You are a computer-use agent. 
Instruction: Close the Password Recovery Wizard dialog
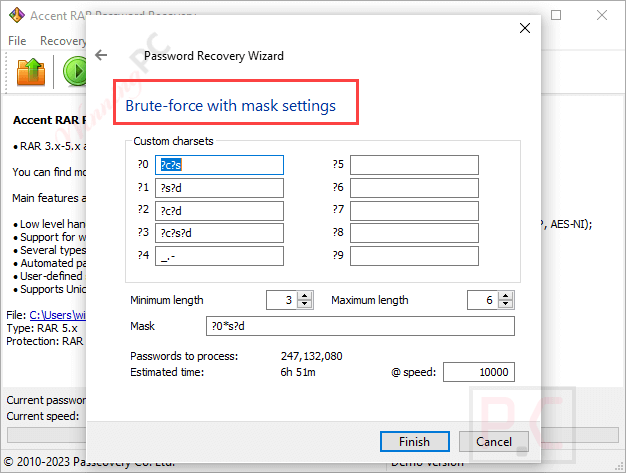pos(525,28)
